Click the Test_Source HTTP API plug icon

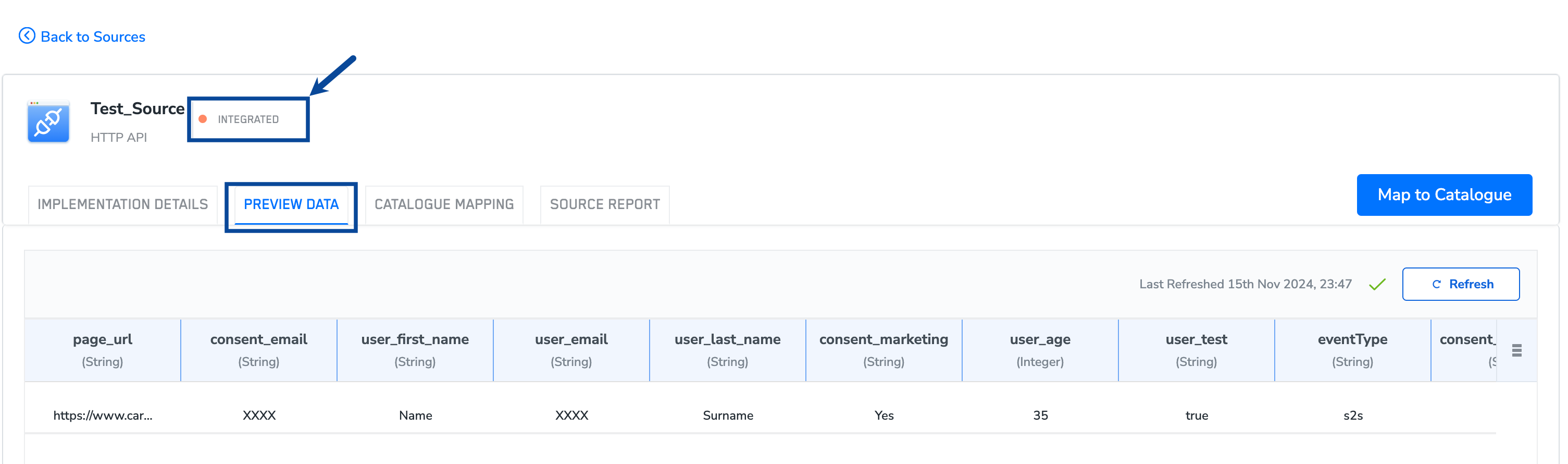tap(48, 122)
